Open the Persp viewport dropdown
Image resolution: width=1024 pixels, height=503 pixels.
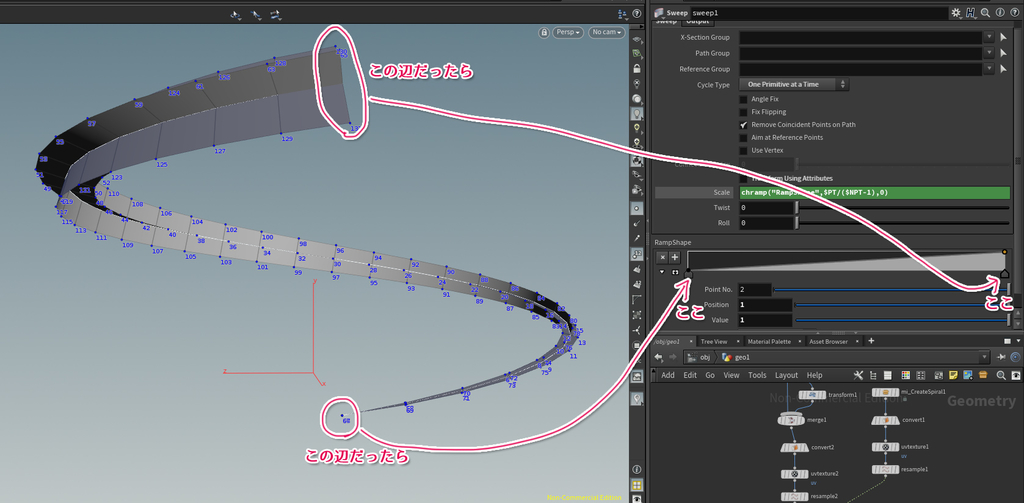(x=568, y=32)
